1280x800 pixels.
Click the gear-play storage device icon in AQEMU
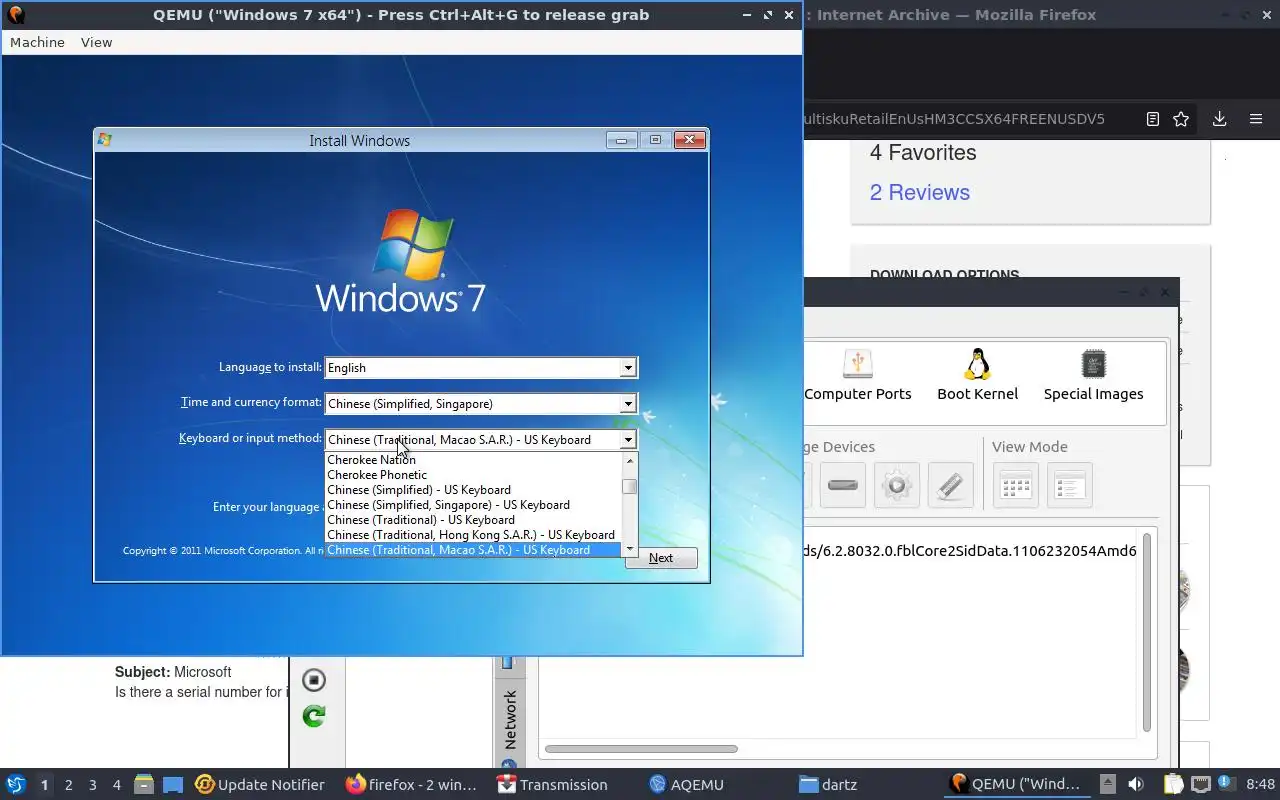[897, 486]
